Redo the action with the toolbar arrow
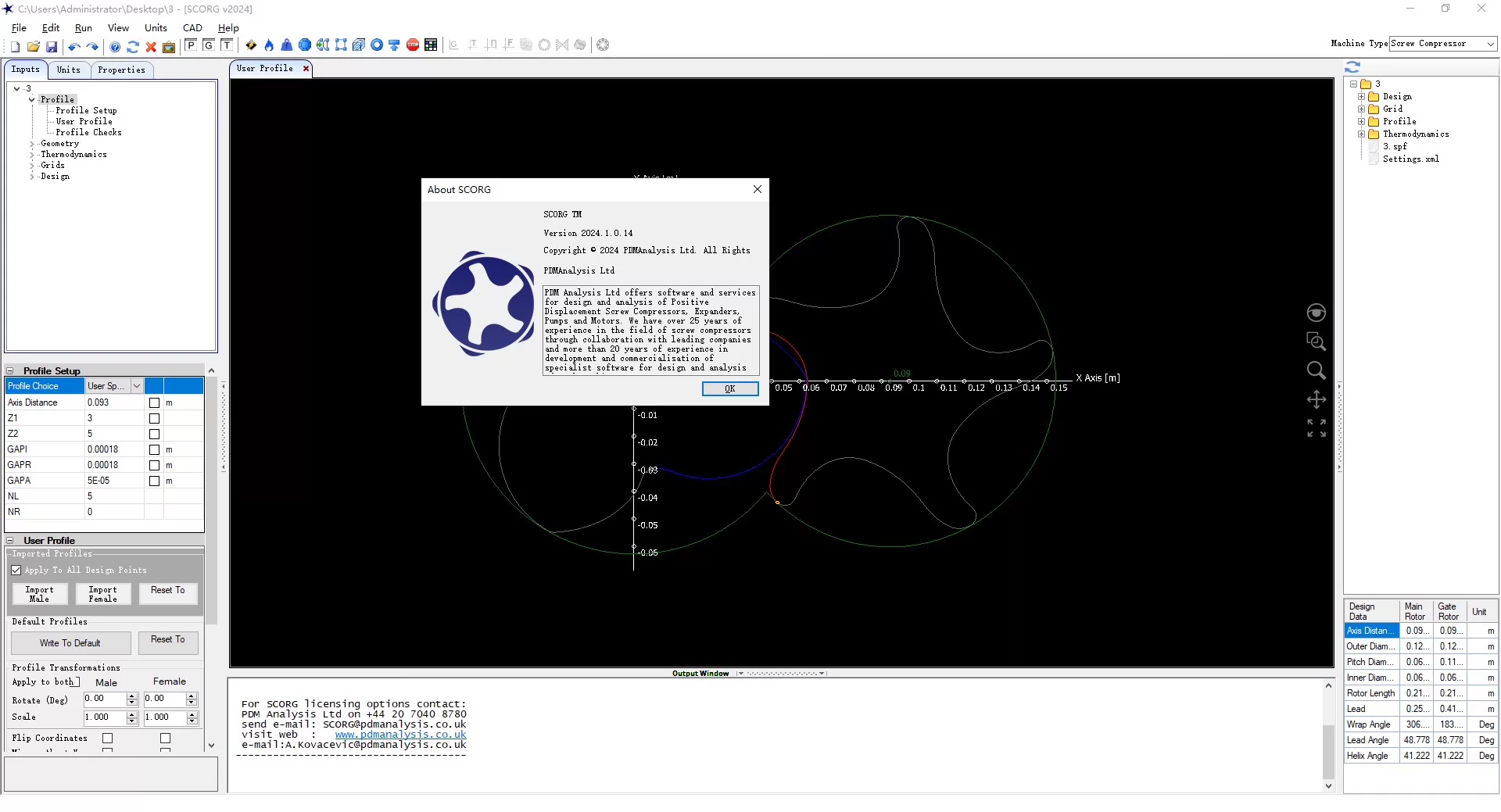The height and width of the screenshot is (812, 1501). tap(92, 47)
